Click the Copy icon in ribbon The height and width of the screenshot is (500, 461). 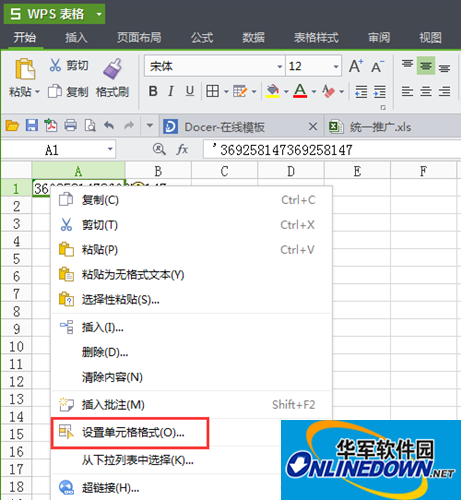[x=55, y=91]
